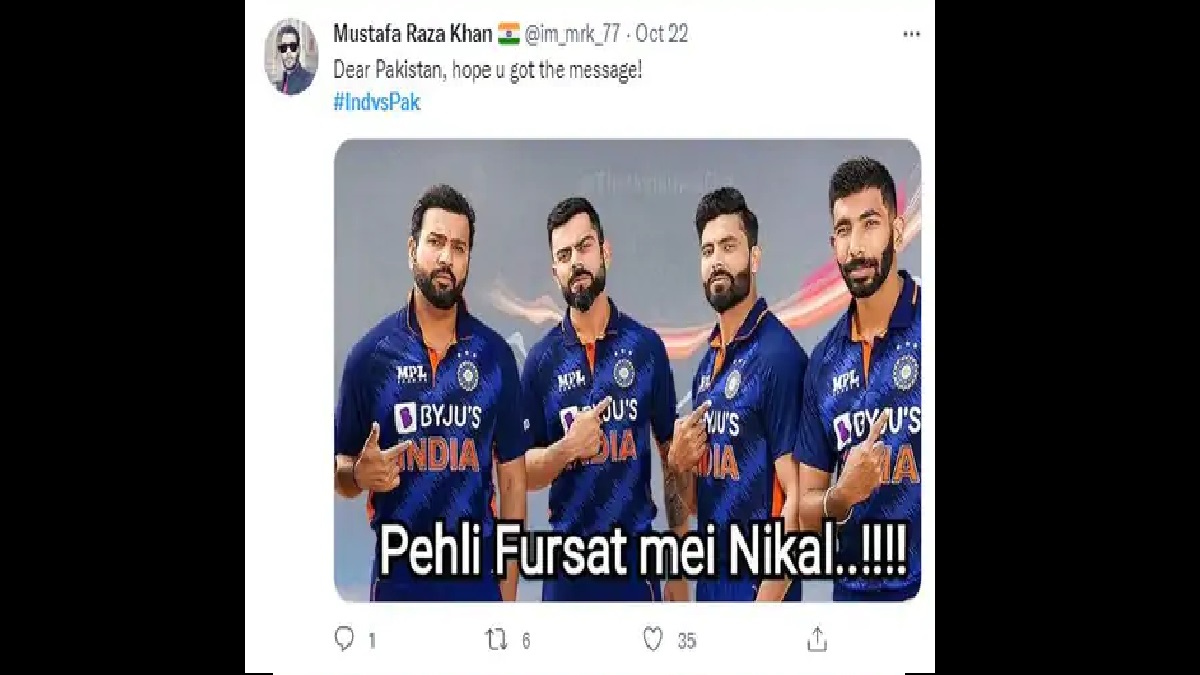
Task: Click the tweet text 'Dear Pakistan, hope u got the message!'
Action: 487,72
